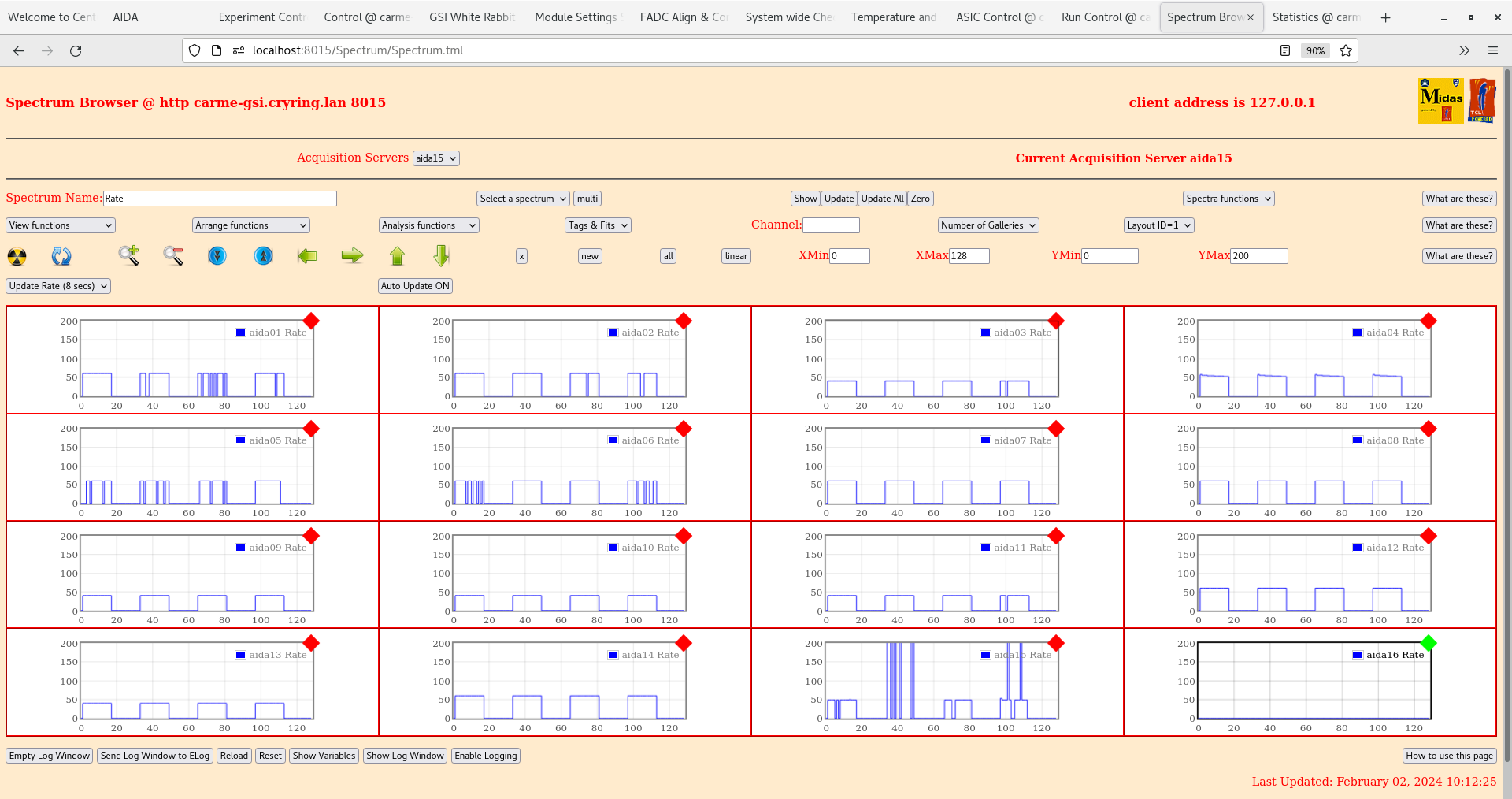Toggle the Auto Update ON button
The height and width of the screenshot is (799, 1512).
point(415,286)
